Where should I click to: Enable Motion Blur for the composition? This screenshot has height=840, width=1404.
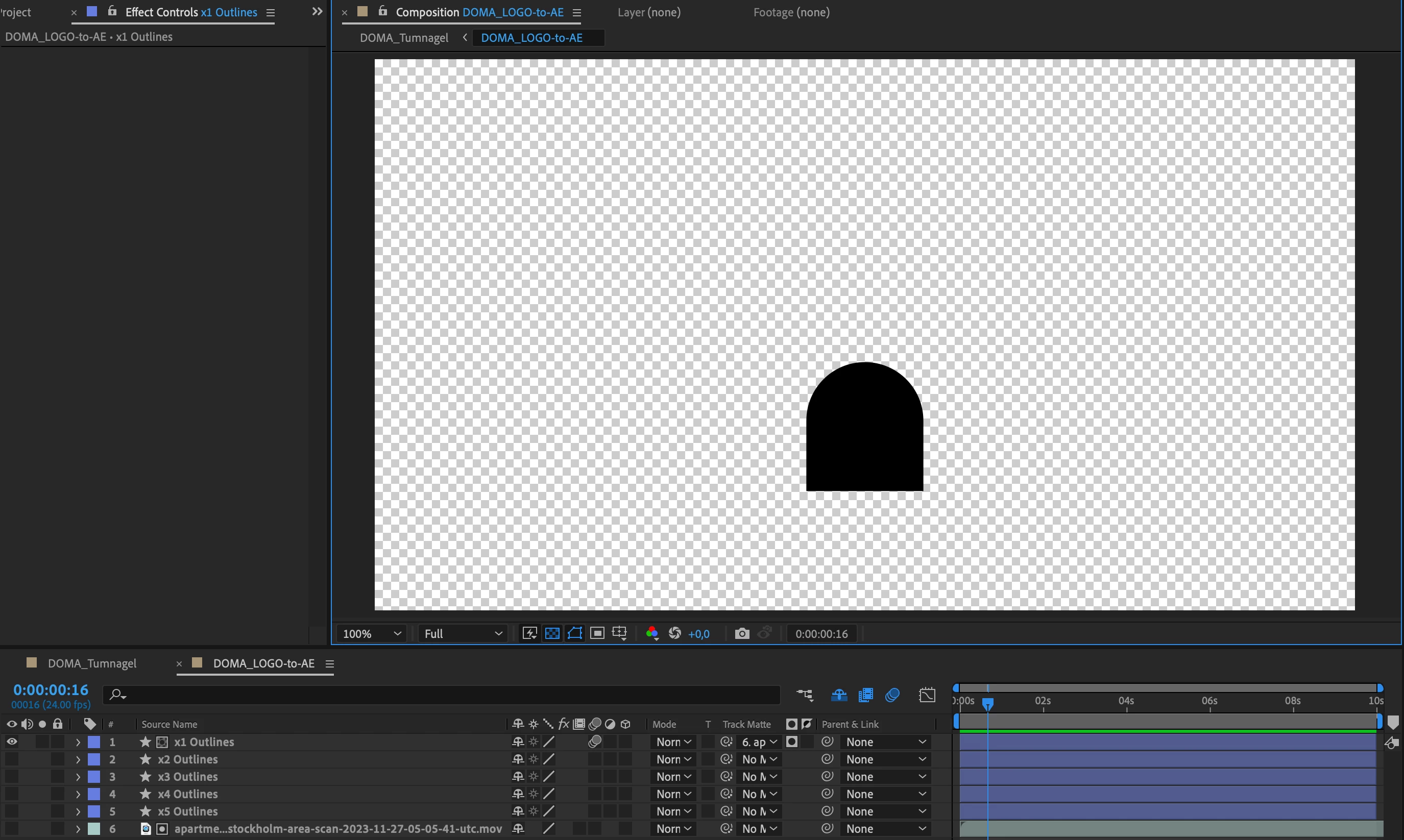tap(892, 695)
